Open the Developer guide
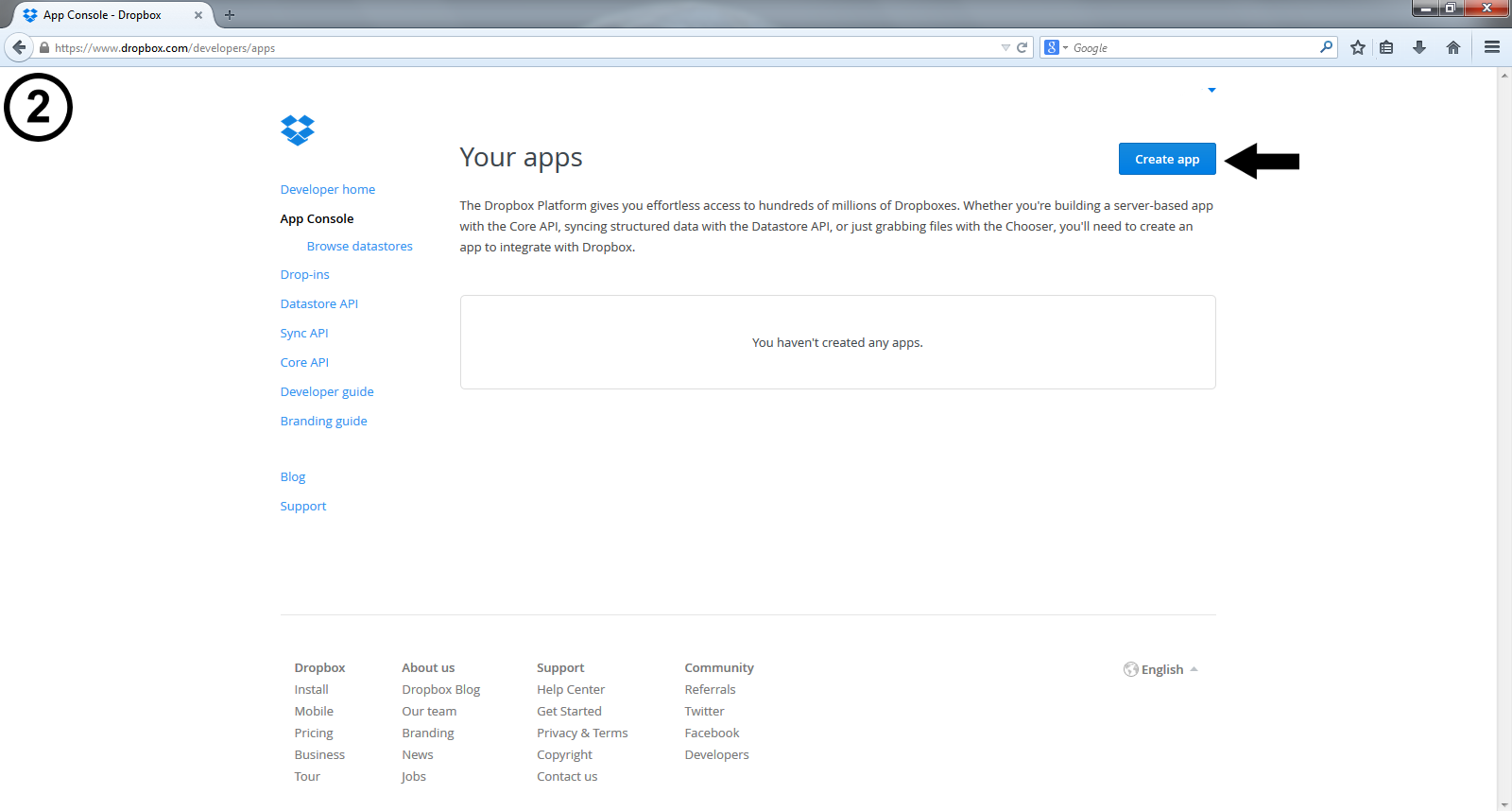 click(327, 391)
